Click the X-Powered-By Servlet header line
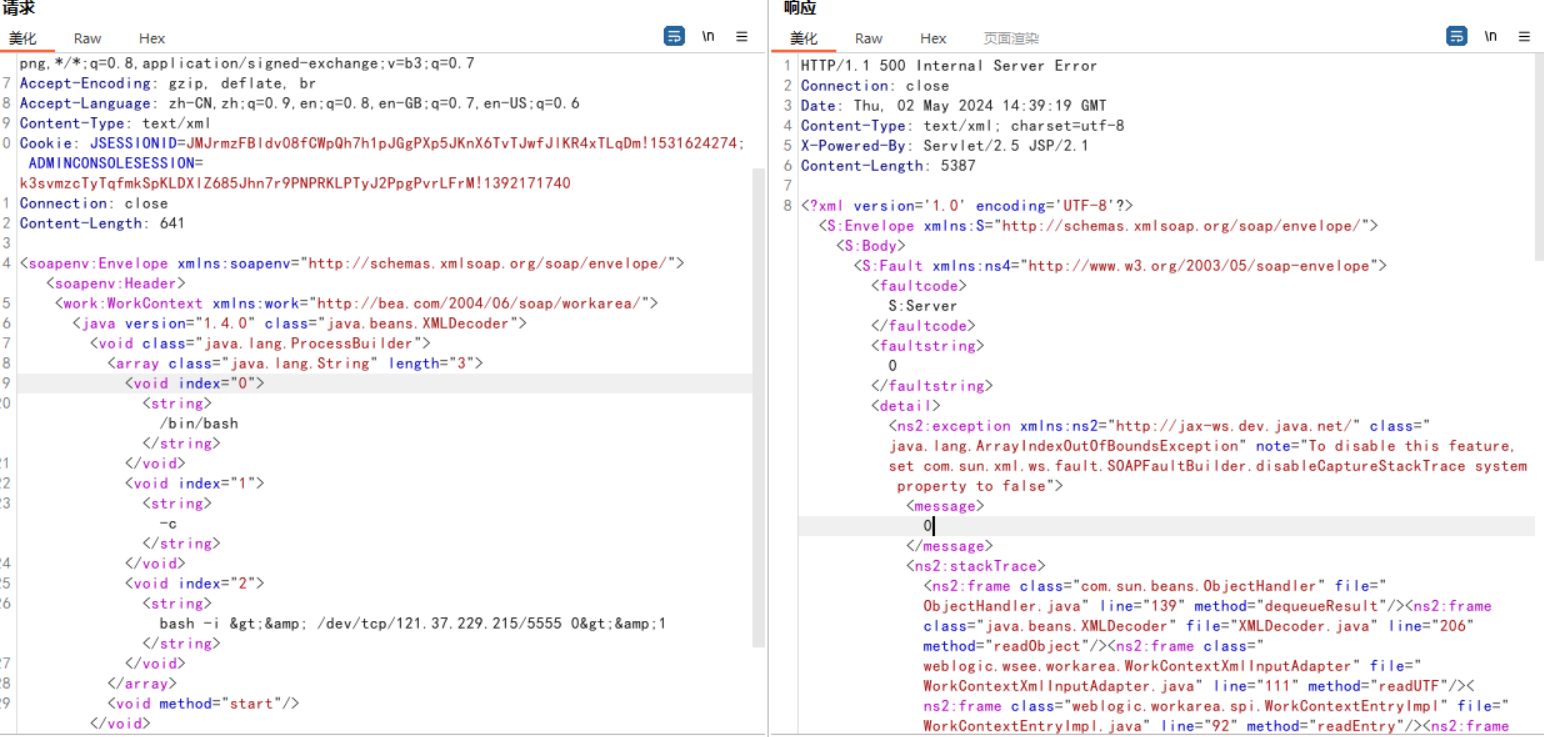 coord(945,145)
